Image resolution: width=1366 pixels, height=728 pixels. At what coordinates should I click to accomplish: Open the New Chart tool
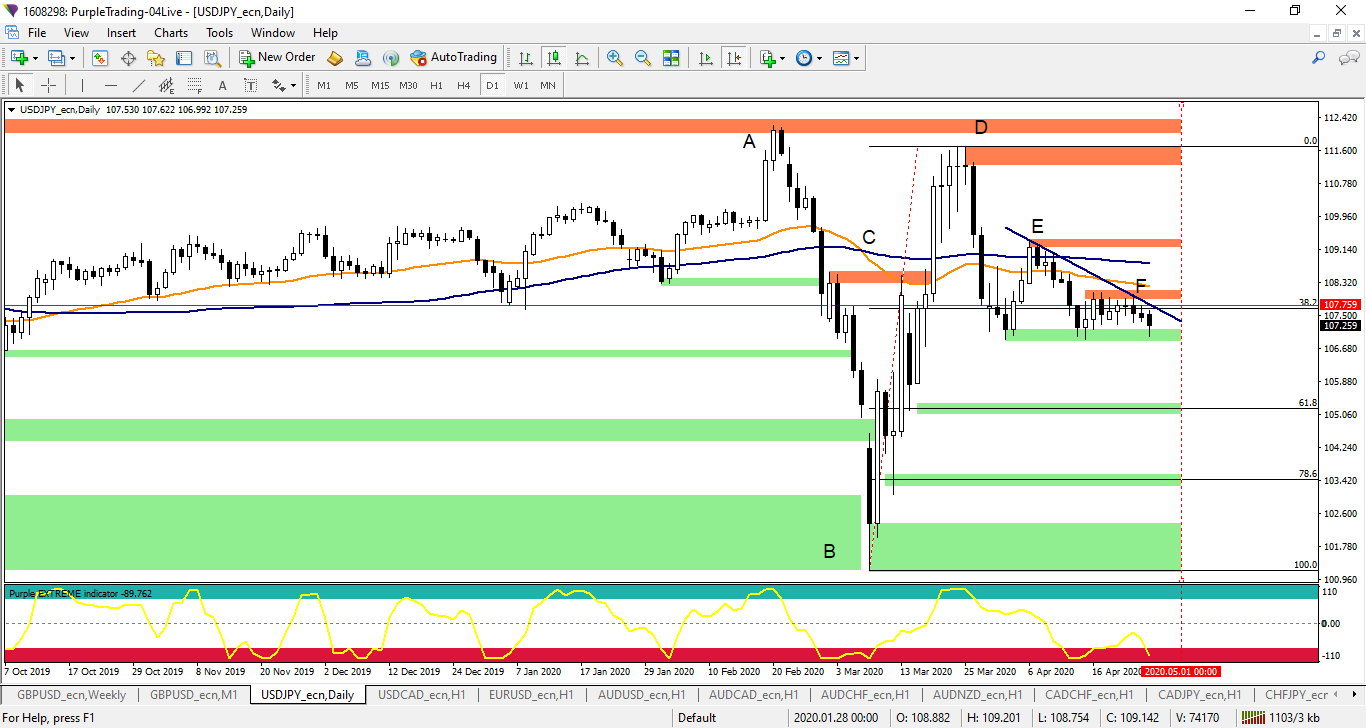point(19,58)
